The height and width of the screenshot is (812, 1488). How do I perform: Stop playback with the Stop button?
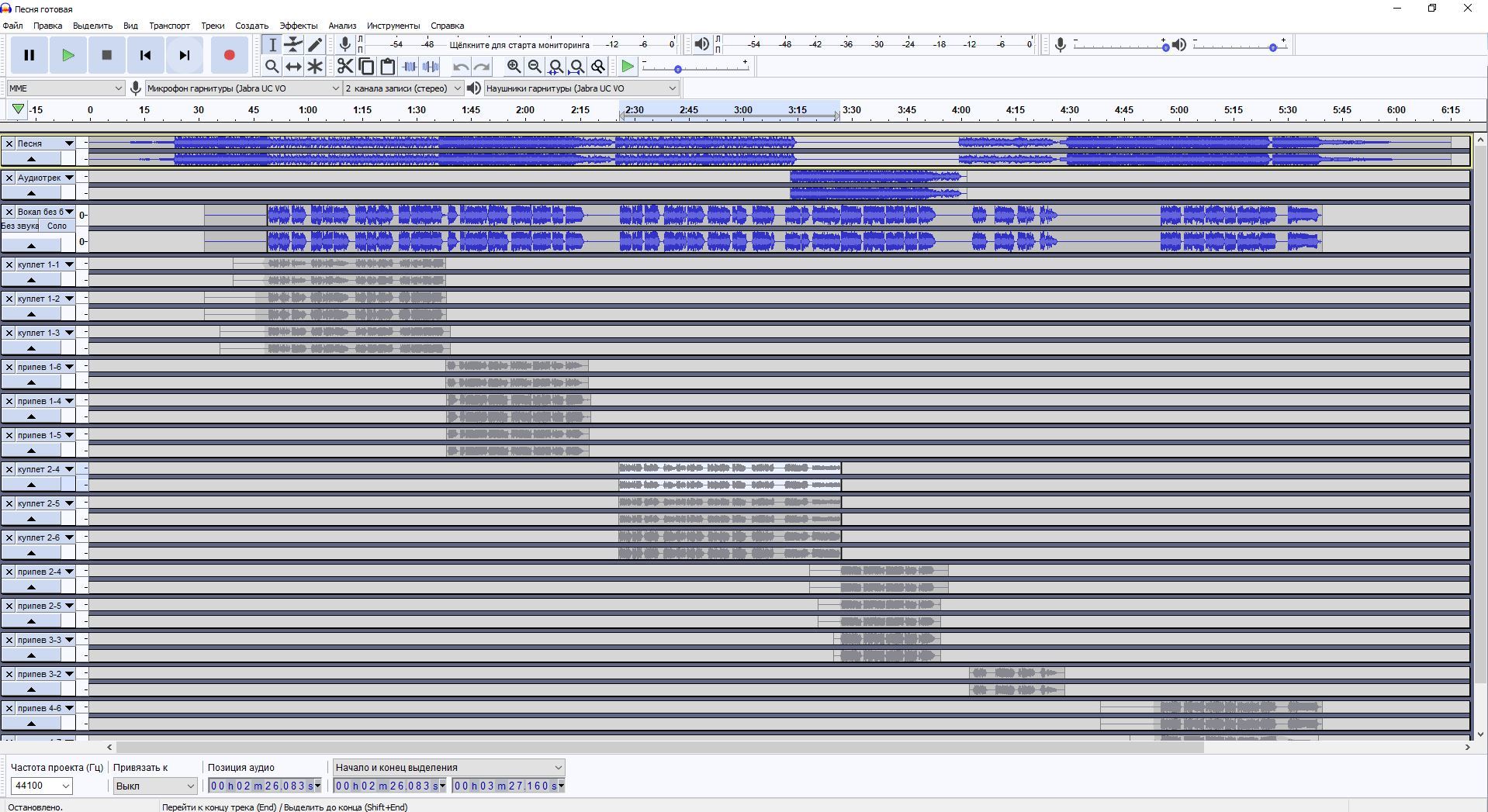[107, 55]
